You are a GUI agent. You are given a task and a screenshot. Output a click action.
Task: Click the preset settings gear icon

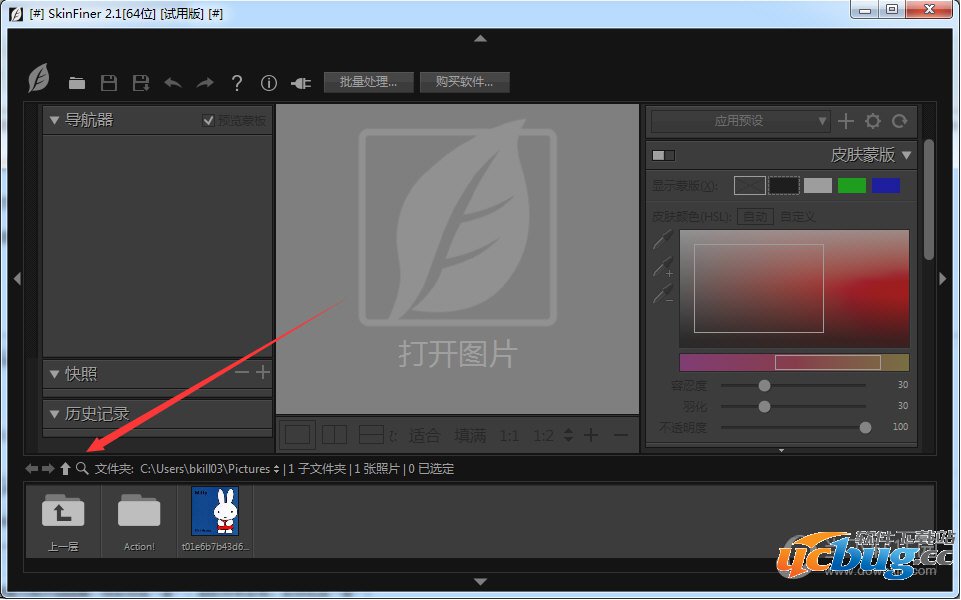pos(873,121)
